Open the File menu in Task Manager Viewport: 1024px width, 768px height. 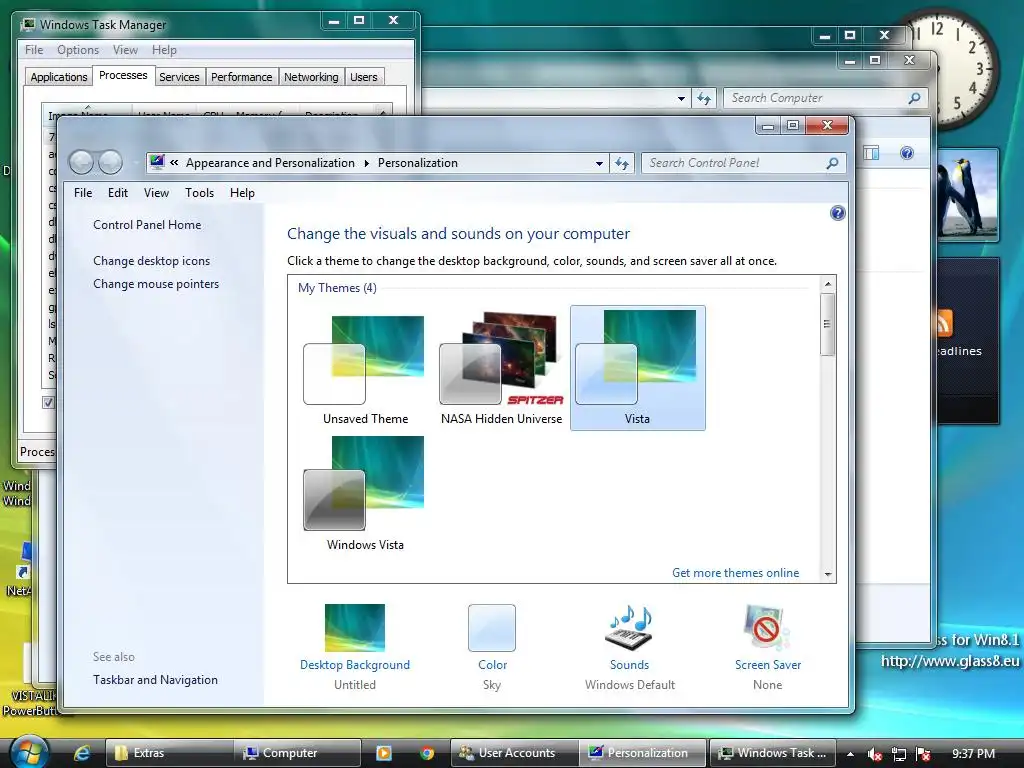34,50
